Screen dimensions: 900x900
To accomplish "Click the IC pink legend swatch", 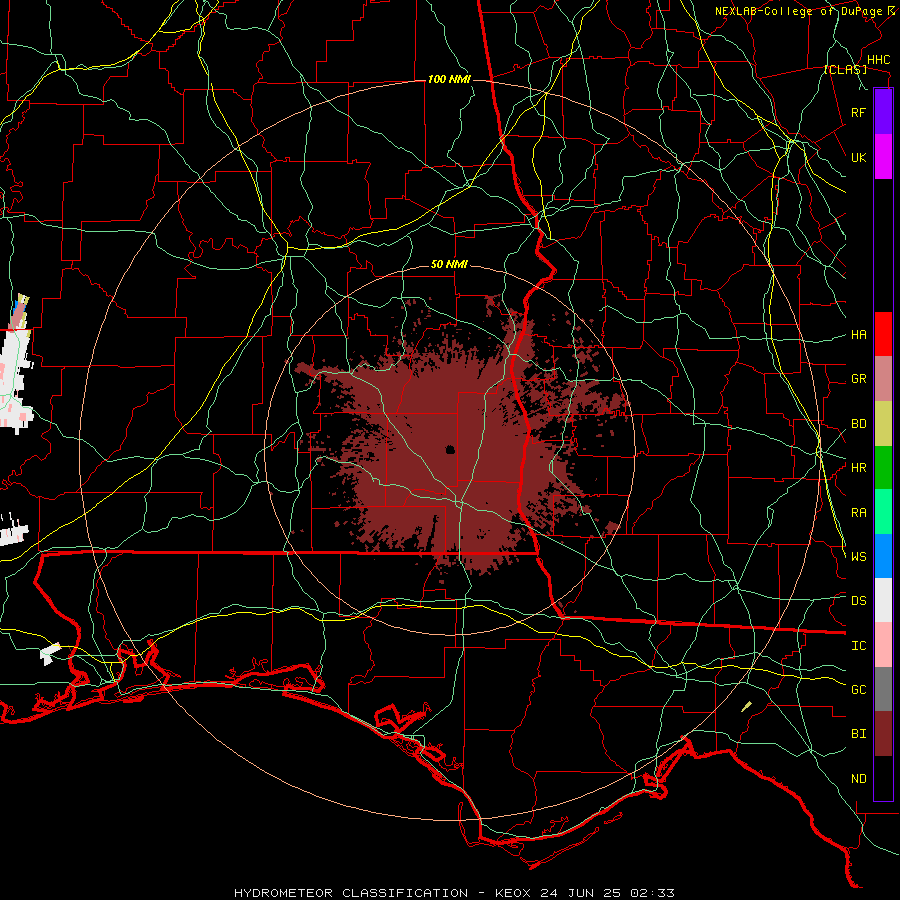I will coord(883,645).
